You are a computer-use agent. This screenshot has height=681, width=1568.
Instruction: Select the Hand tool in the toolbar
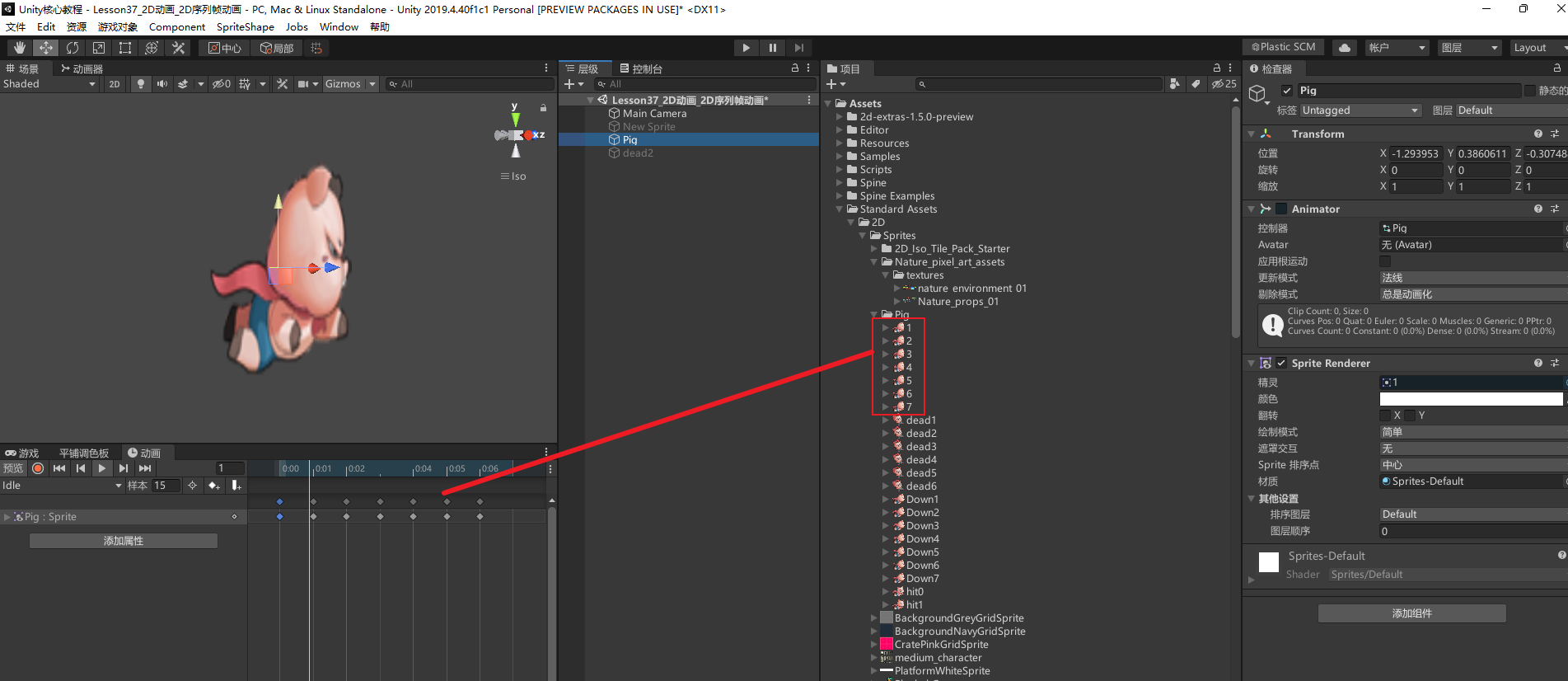[20, 48]
